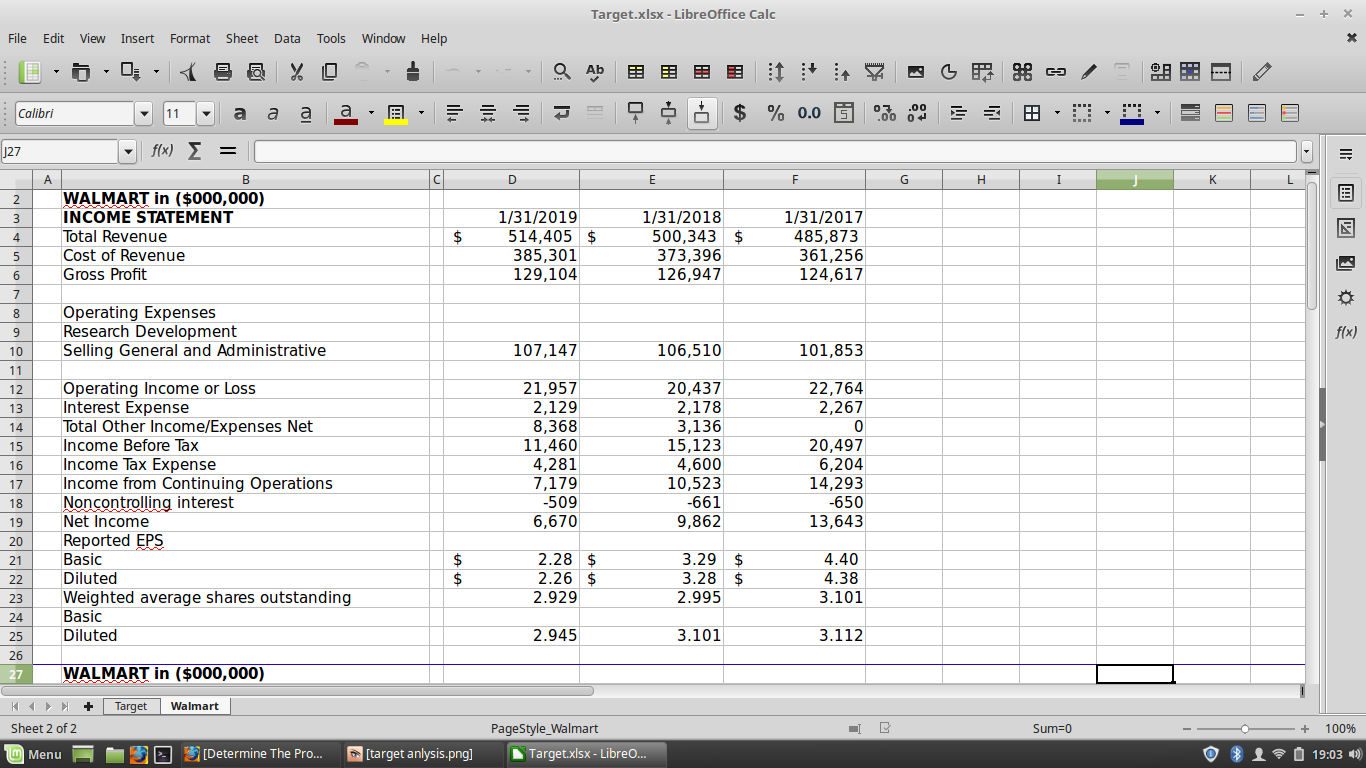Format as Percent icon
Screen dimensions: 1366x768
pos(776,113)
